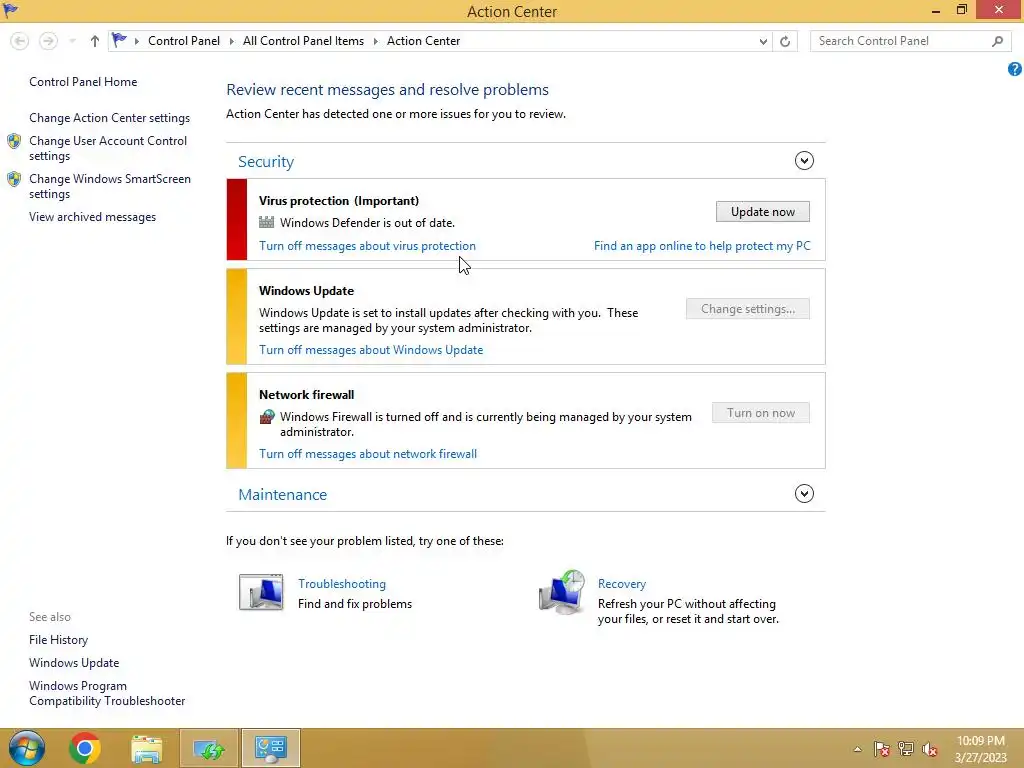
Task: Open the Troubleshooting link
Action: pos(342,584)
